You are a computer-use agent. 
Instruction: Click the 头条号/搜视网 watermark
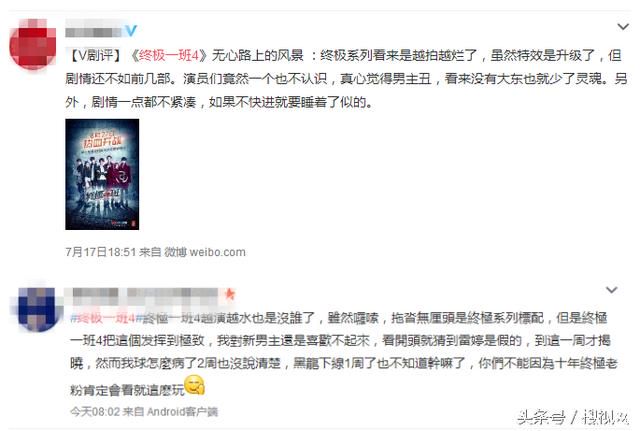tap(573, 417)
